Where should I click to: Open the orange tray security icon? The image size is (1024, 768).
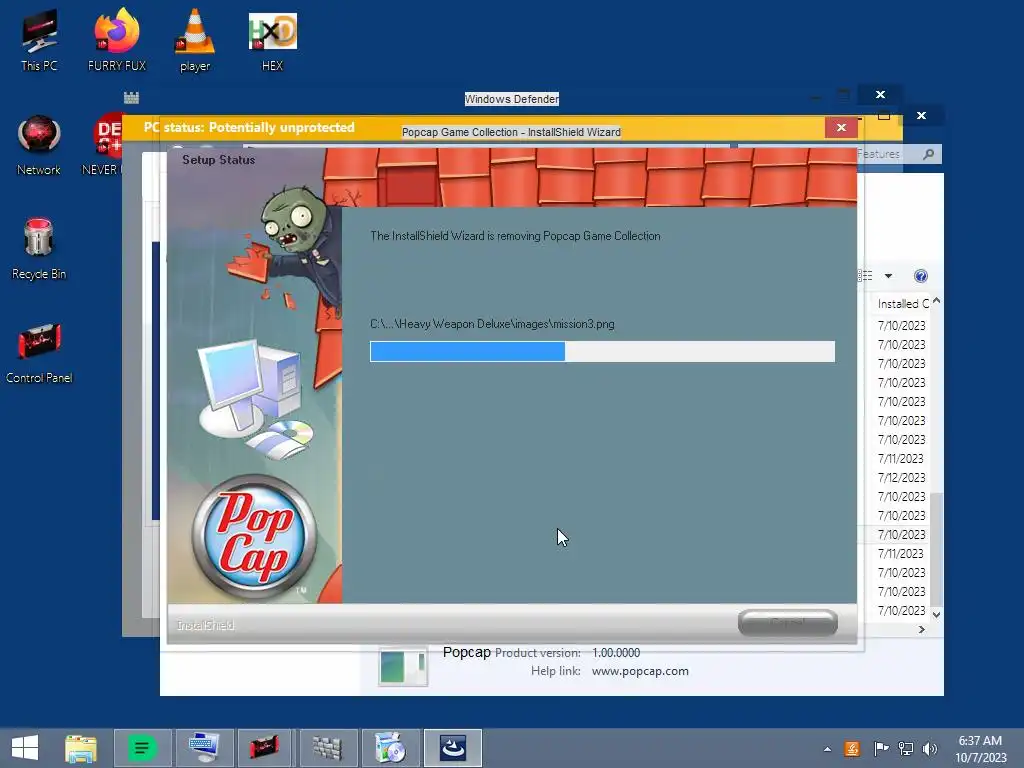pyautogui.click(x=852, y=748)
